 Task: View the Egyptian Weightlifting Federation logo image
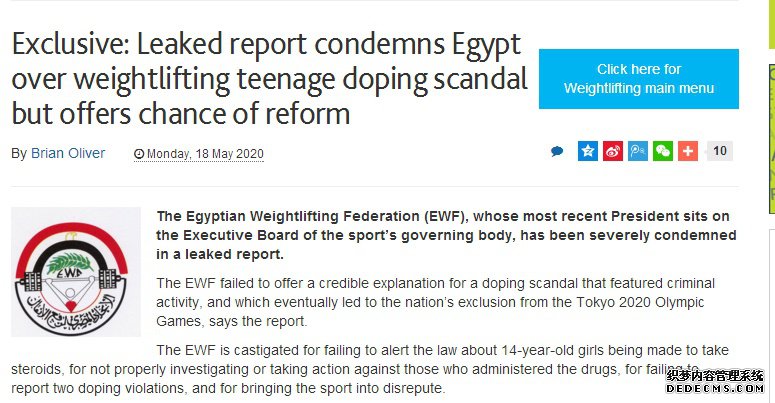(x=76, y=272)
